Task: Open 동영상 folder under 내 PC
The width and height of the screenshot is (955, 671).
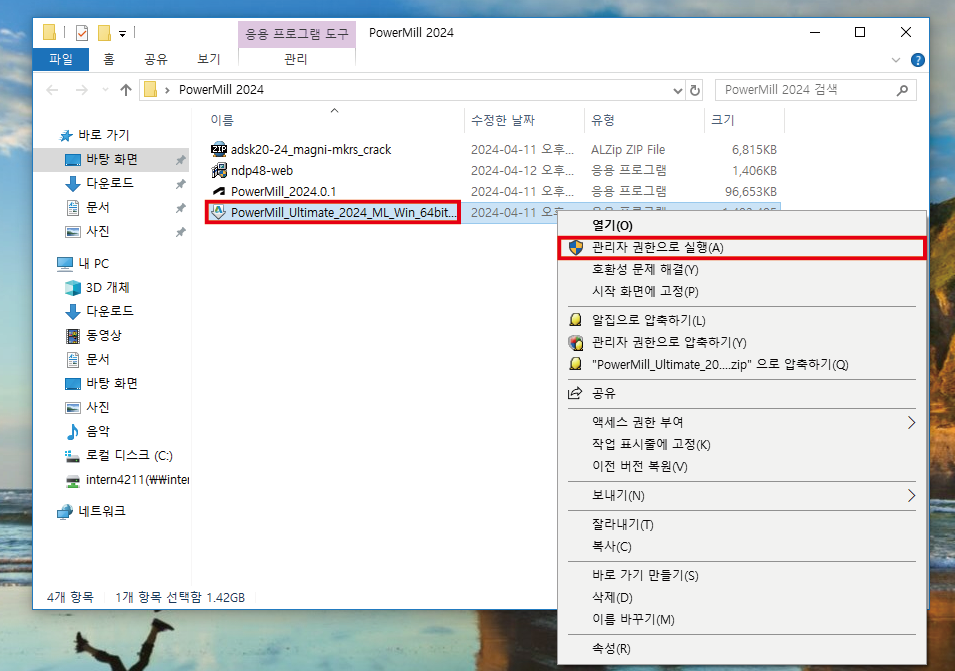Action: coord(104,336)
